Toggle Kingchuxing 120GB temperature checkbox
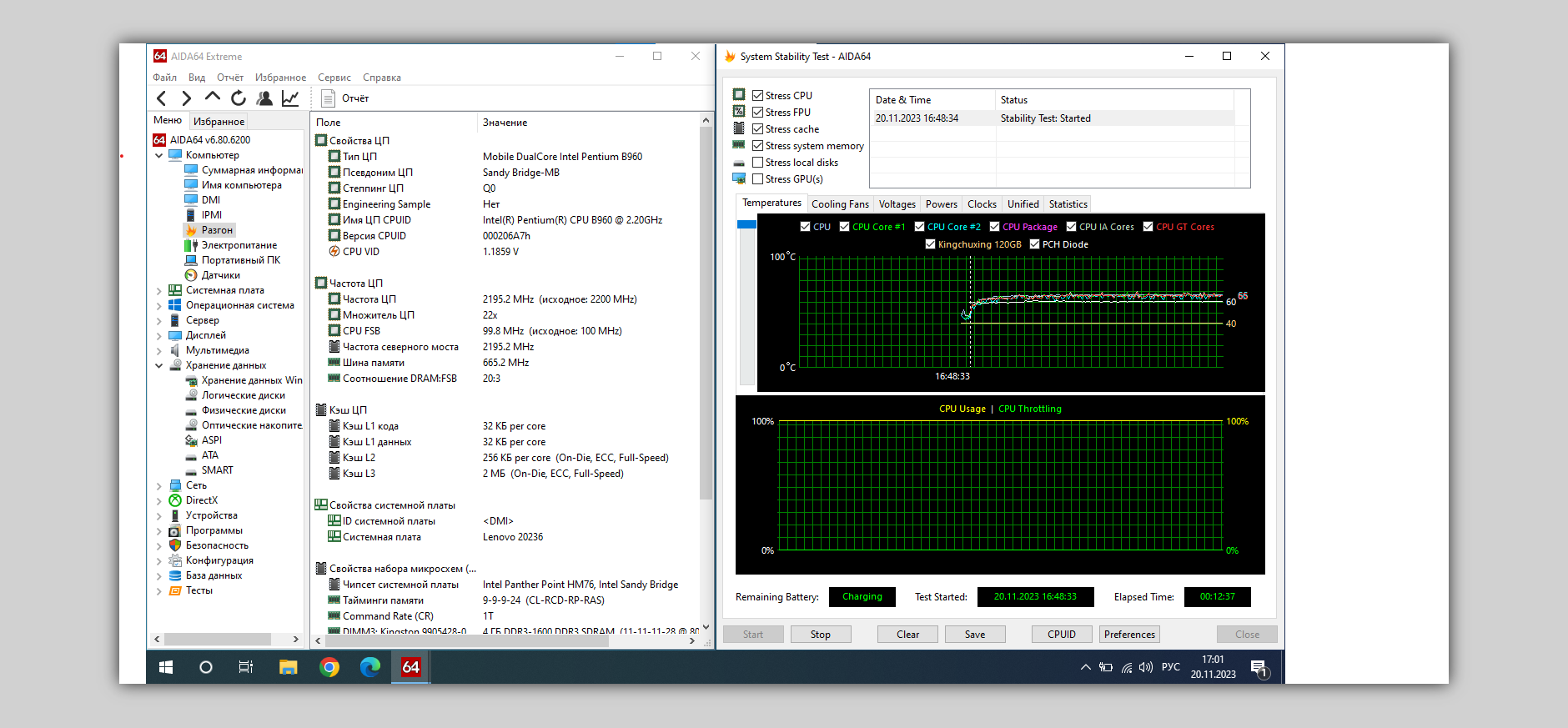The width and height of the screenshot is (1568, 728). click(930, 244)
